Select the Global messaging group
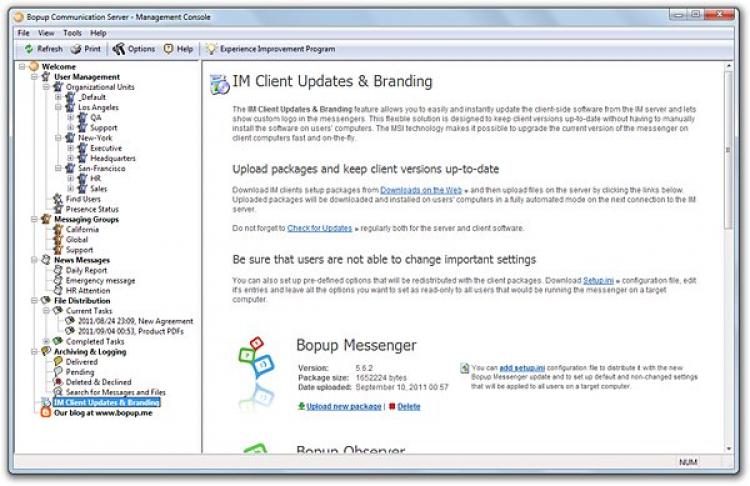Screen dimensions: 750x486 point(77,240)
